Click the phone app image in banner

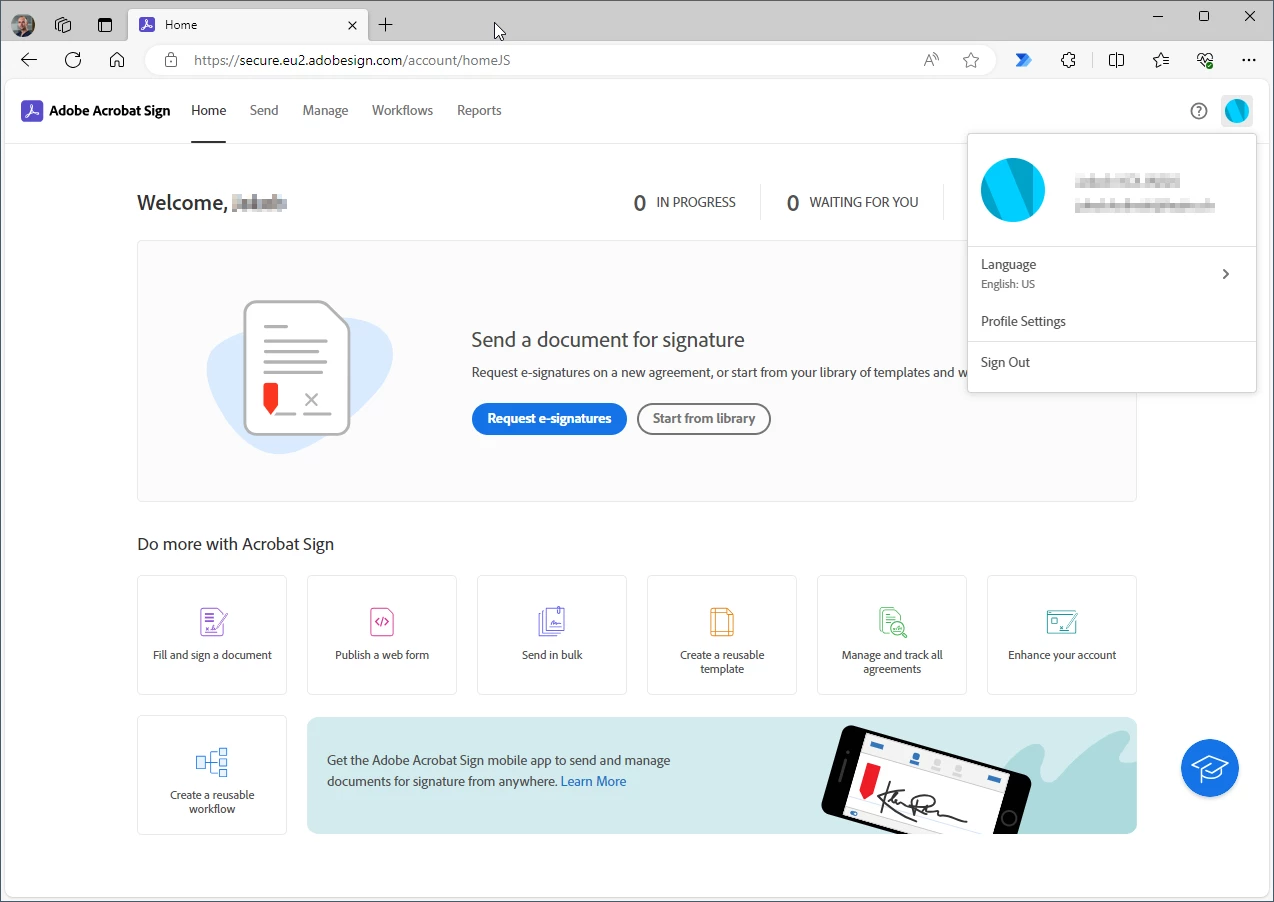927,780
